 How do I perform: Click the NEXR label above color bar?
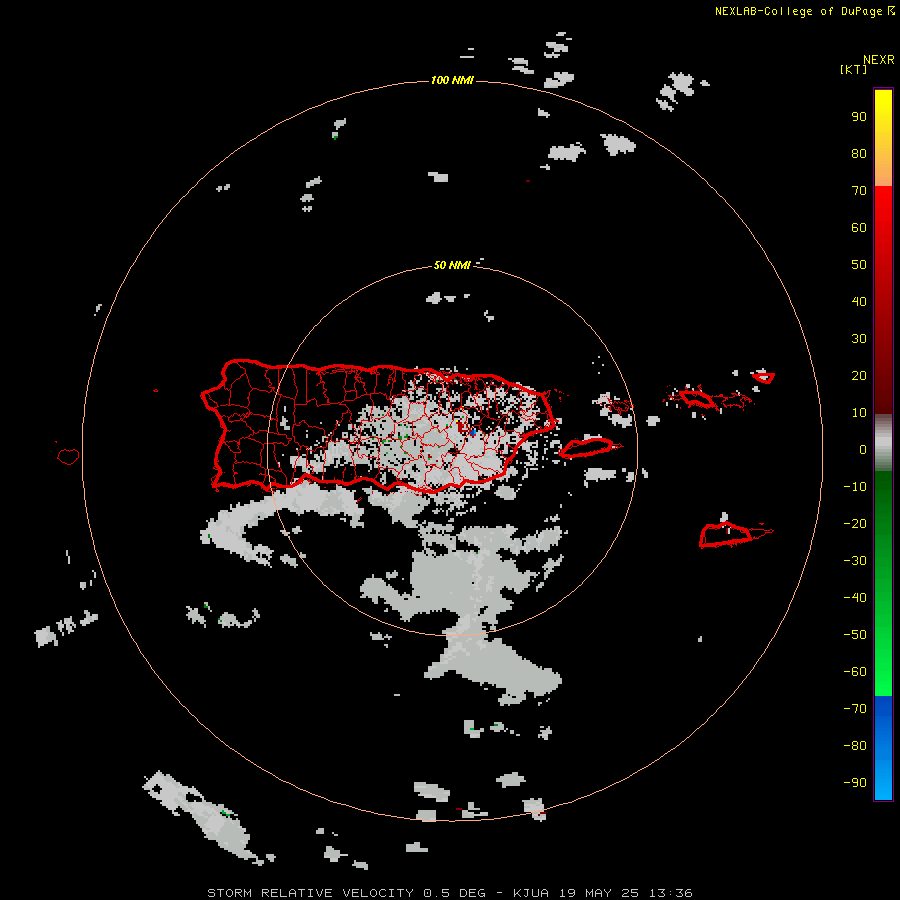click(879, 60)
